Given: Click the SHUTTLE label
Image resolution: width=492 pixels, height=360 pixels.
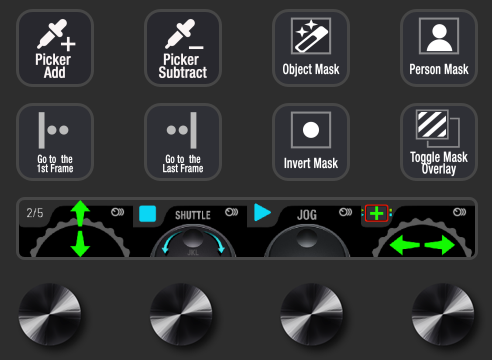Looking at the screenshot, I should point(193,215).
